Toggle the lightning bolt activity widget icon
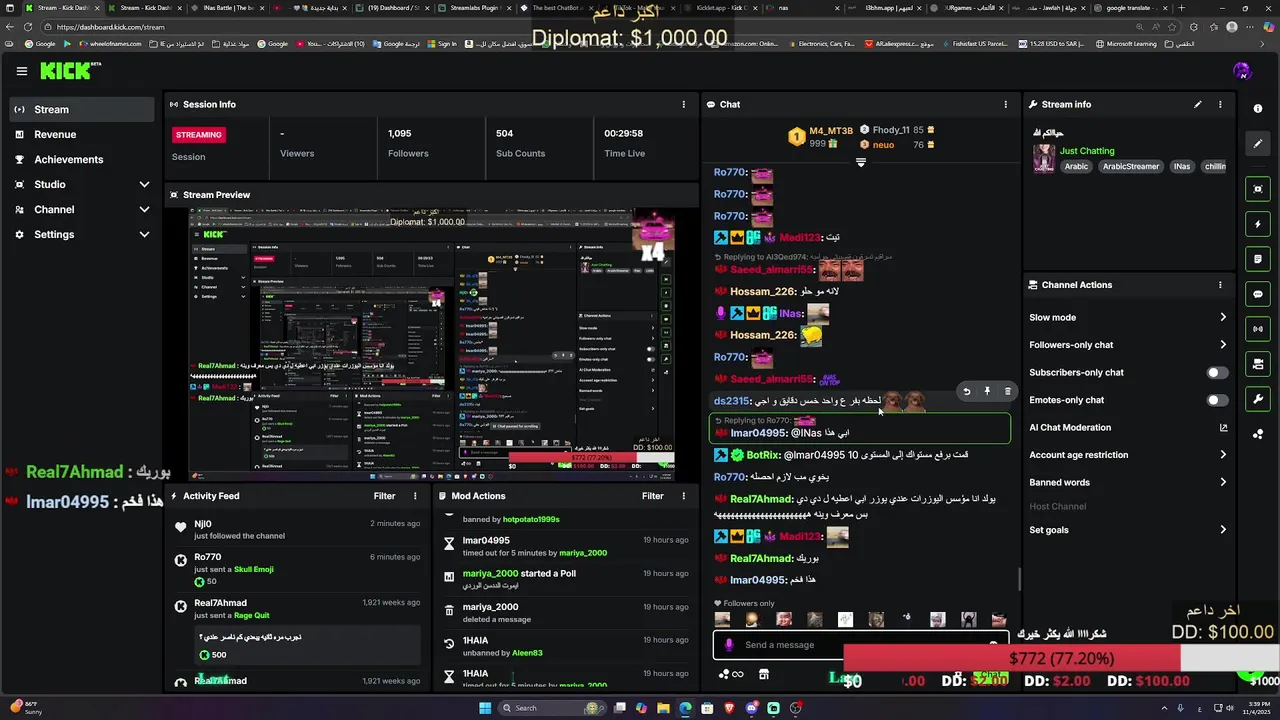The height and width of the screenshot is (720, 1280). [1258, 224]
